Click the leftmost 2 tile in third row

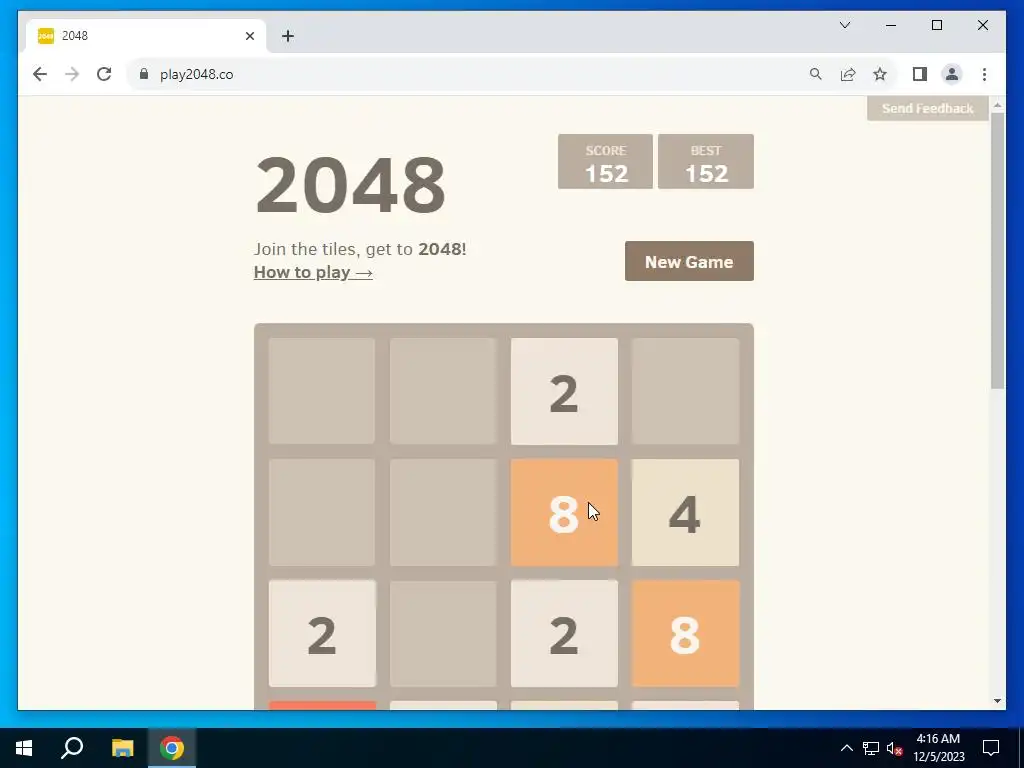(322, 633)
